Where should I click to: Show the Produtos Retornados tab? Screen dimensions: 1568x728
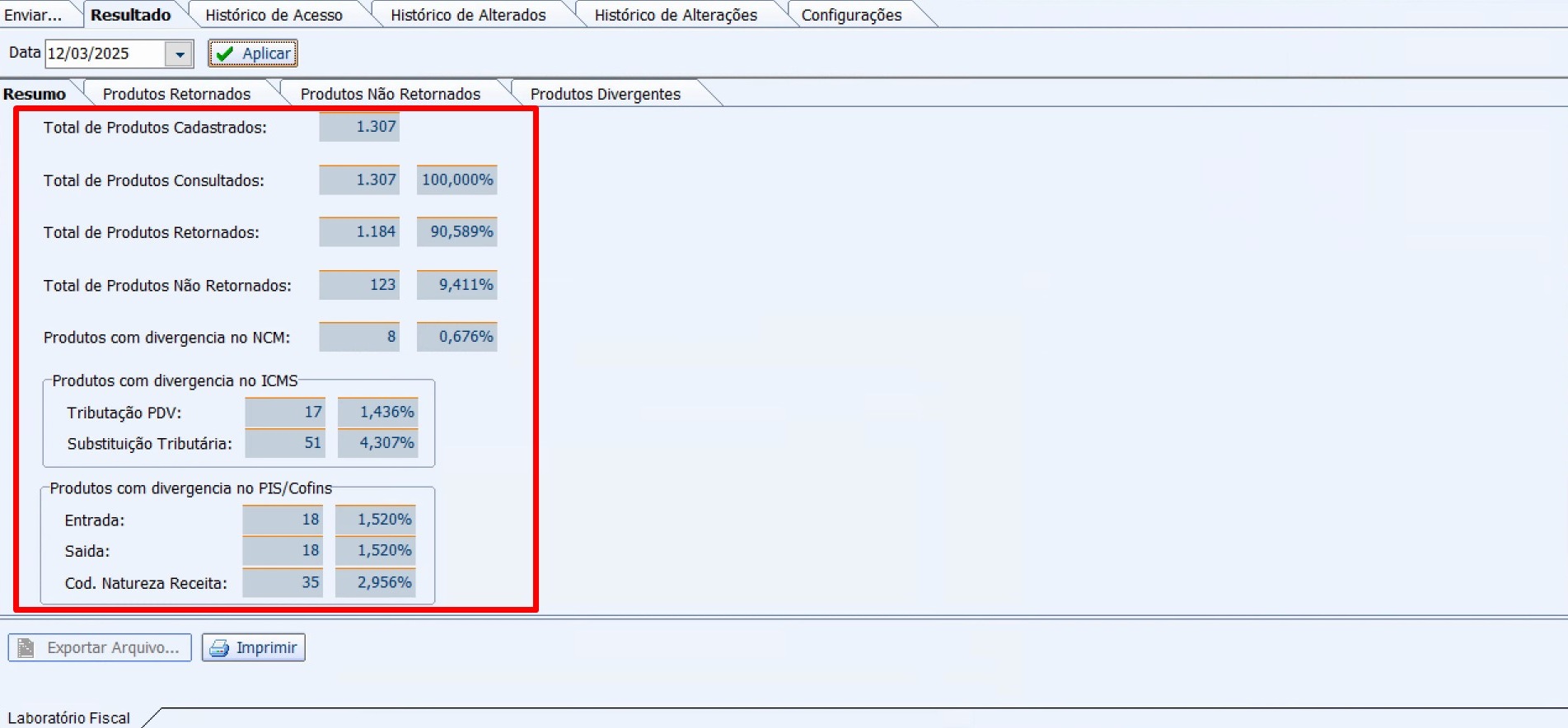click(x=176, y=94)
